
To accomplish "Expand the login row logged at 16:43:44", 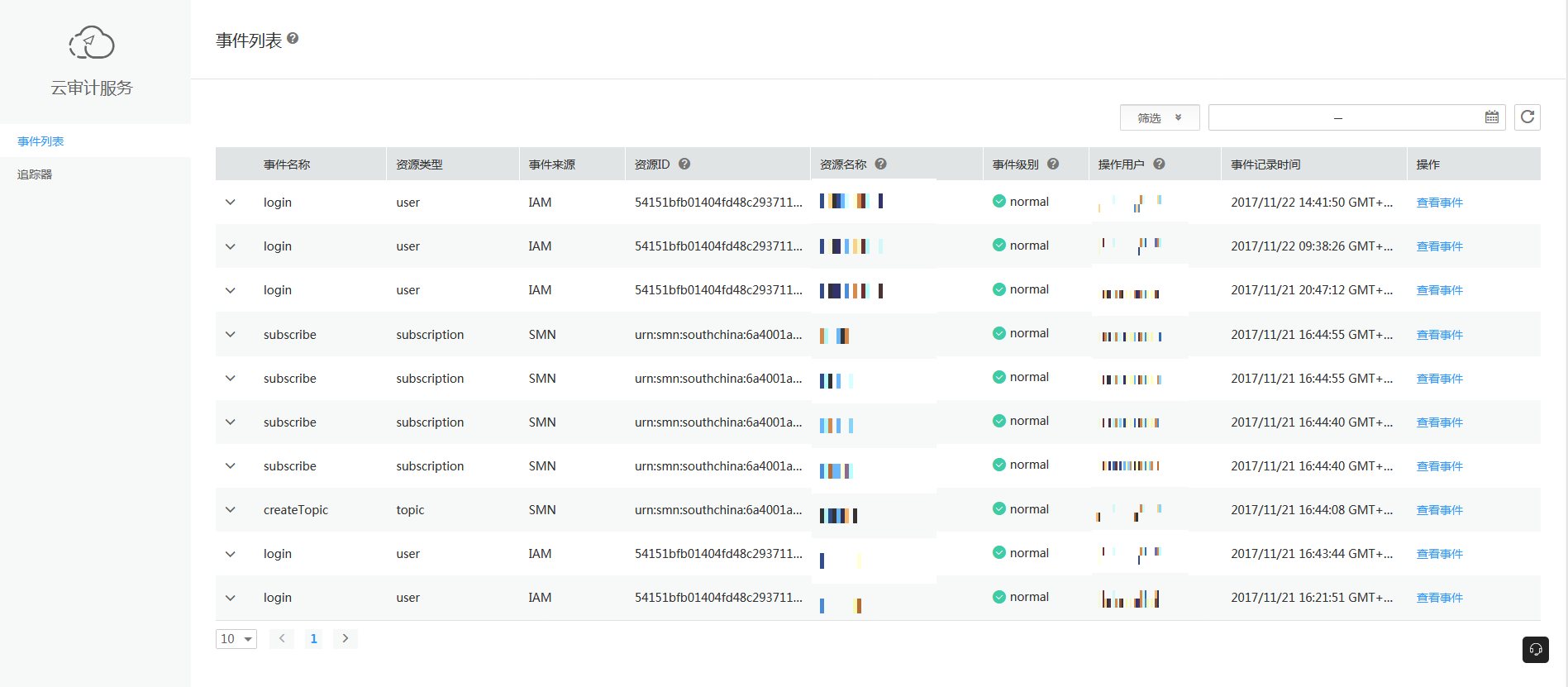I will [x=231, y=554].
